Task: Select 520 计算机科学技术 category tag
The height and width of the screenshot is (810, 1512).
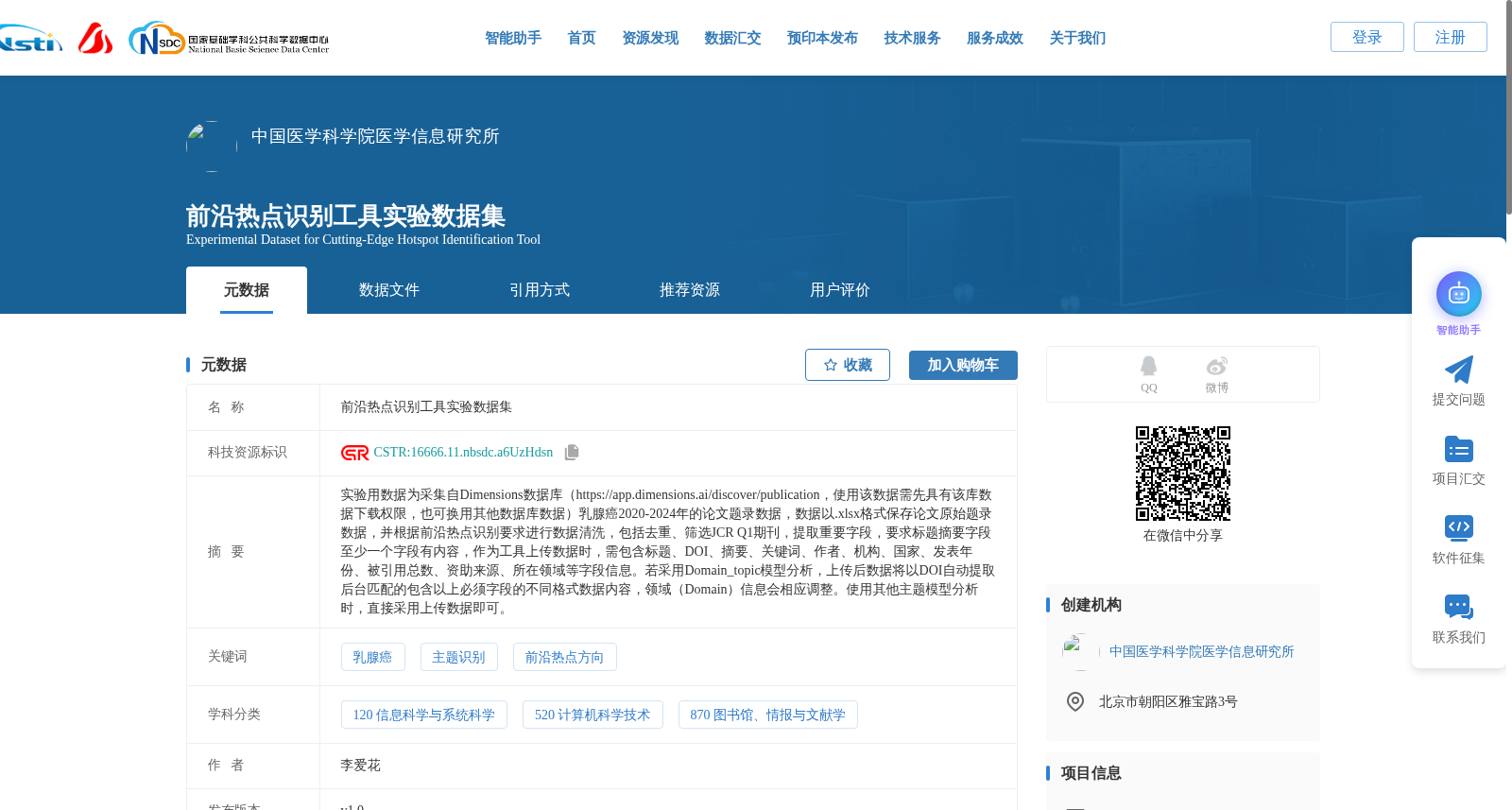Action: [x=593, y=715]
